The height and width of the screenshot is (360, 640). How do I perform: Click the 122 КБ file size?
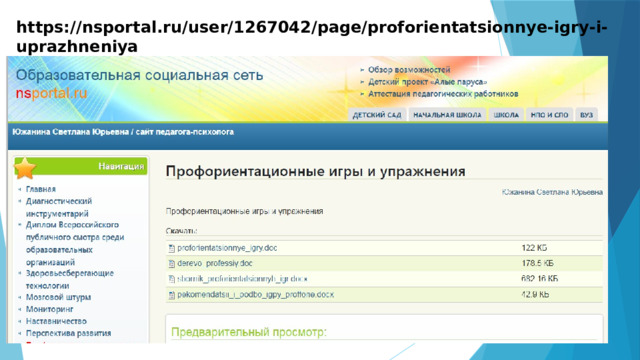[x=534, y=248]
